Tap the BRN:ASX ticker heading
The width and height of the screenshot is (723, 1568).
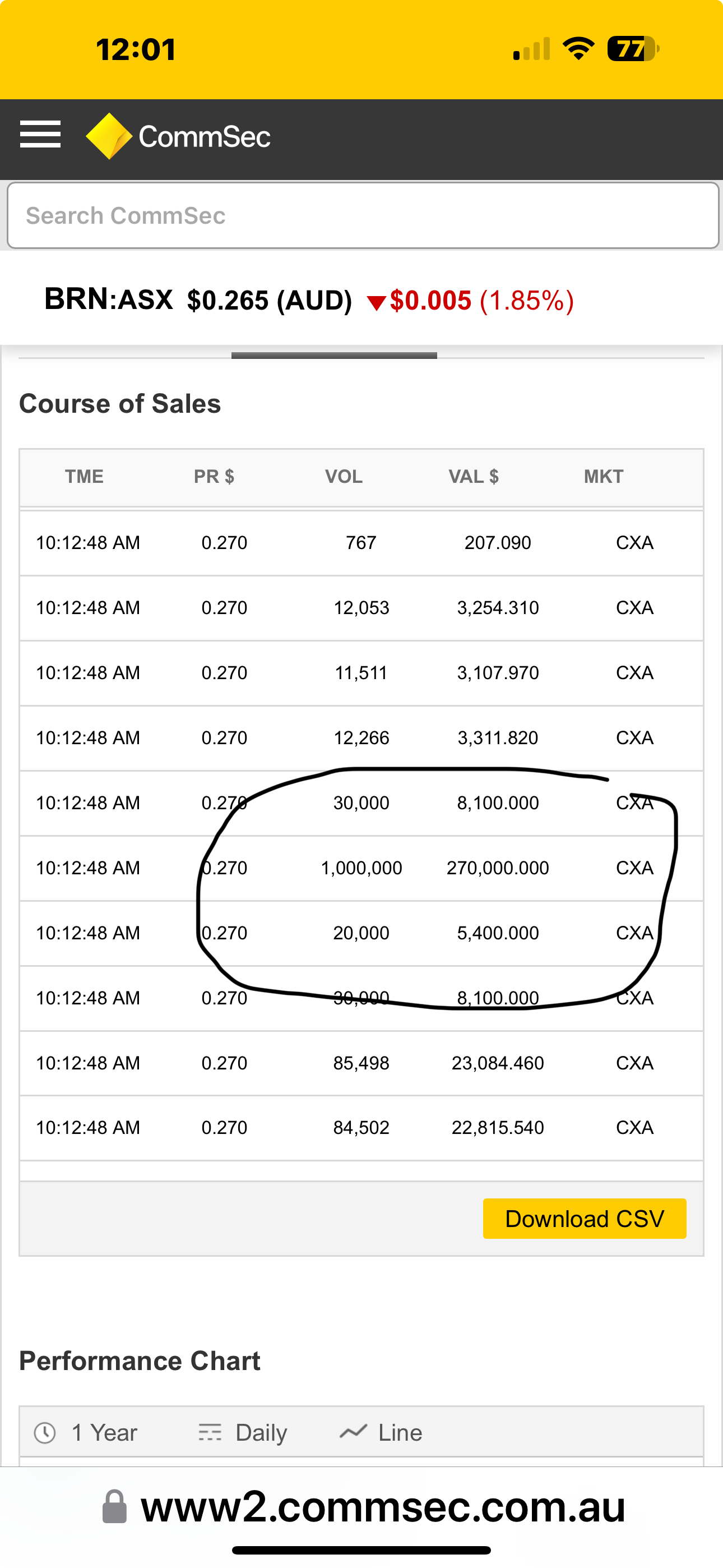click(x=109, y=299)
